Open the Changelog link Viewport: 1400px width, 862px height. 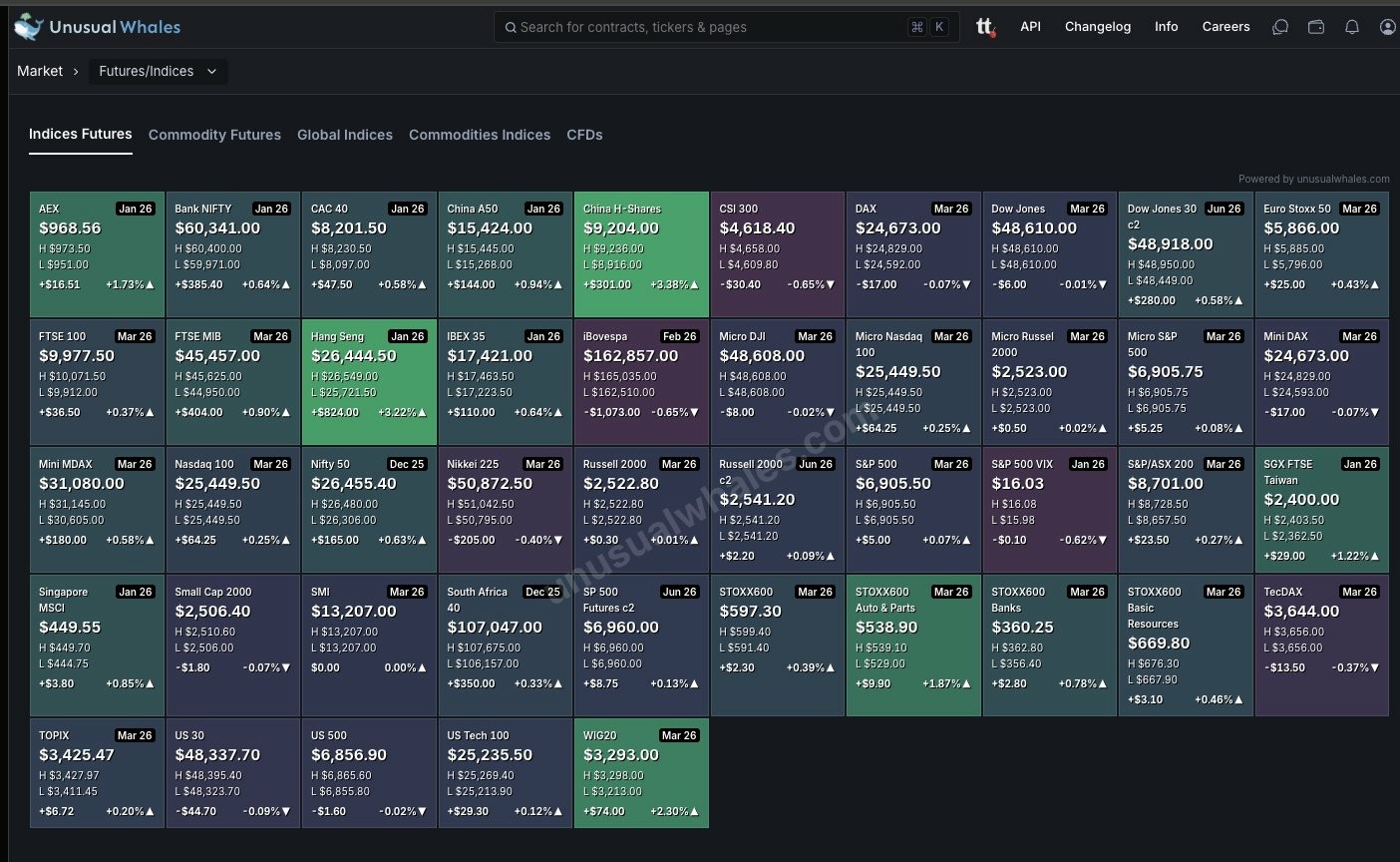point(1097,27)
